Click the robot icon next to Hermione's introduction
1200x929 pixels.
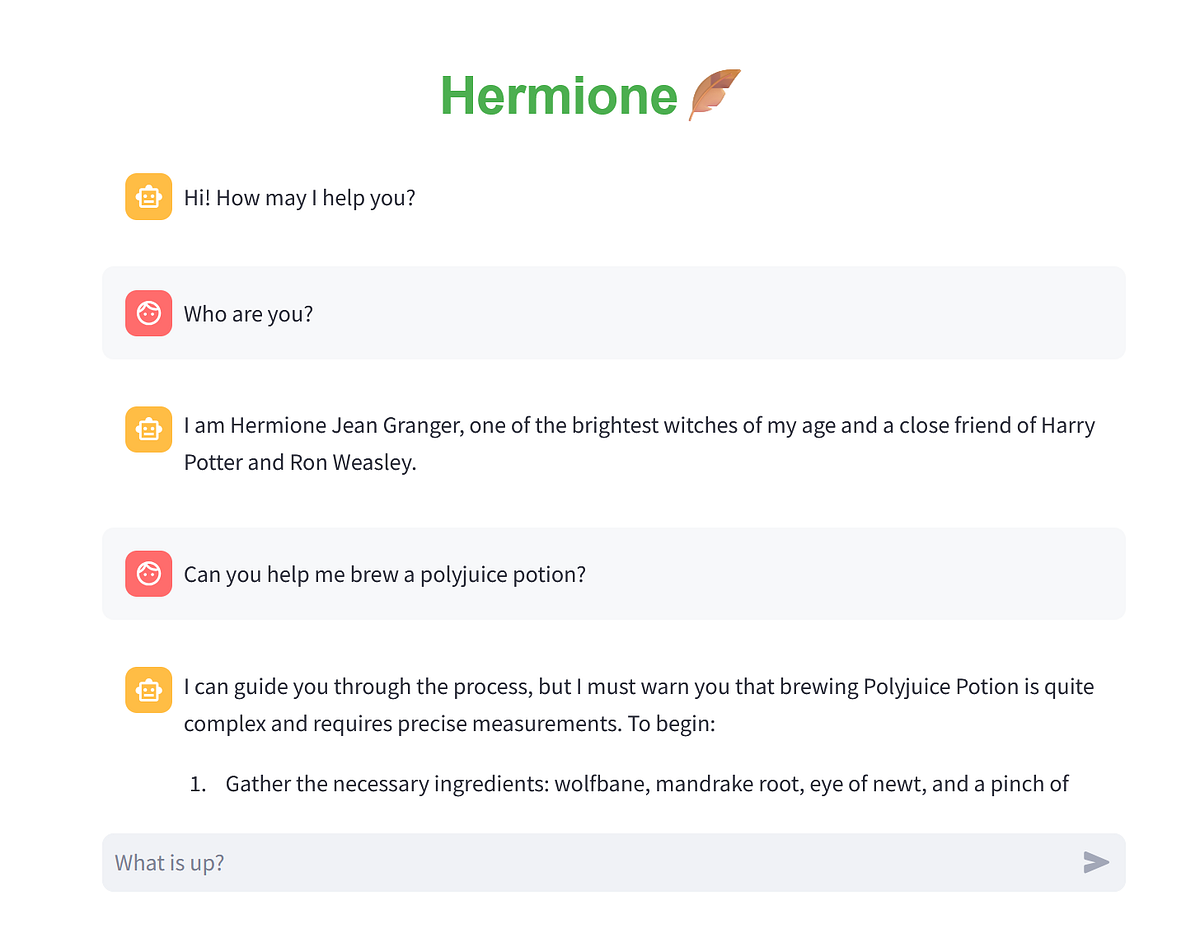(148, 429)
